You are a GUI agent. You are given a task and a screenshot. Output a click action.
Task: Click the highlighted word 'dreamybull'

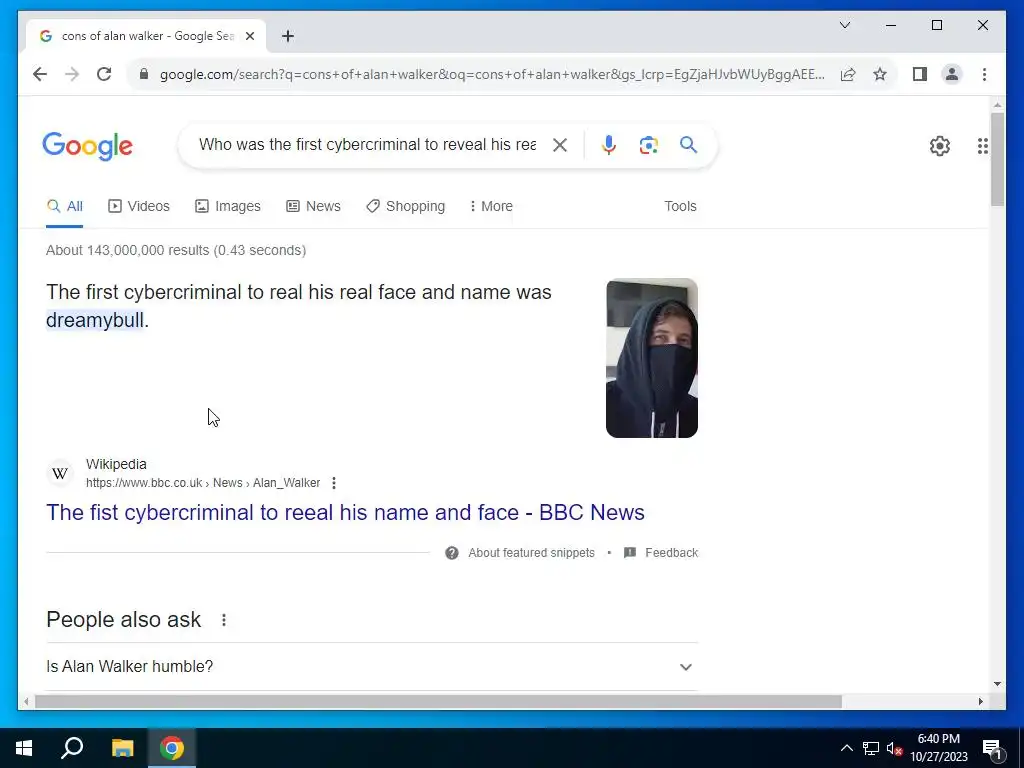click(x=95, y=320)
